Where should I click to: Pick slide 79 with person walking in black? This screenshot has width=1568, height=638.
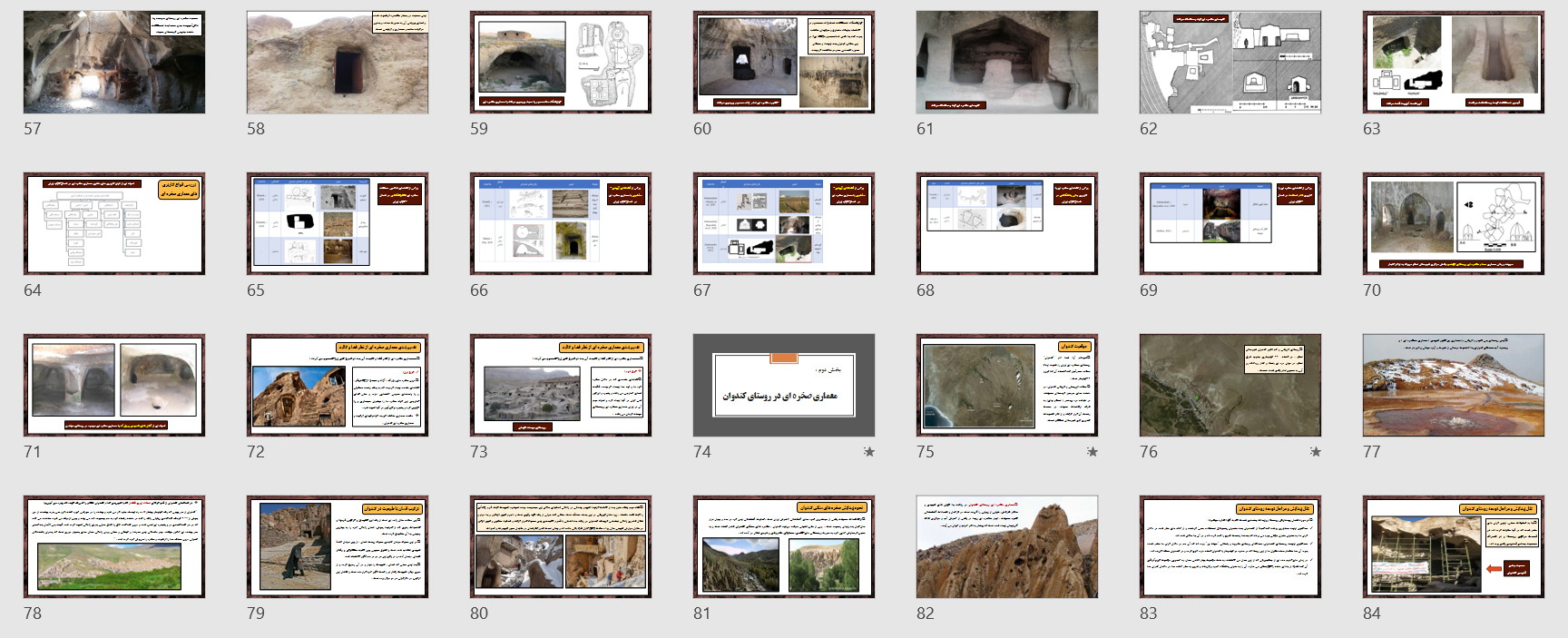[x=338, y=547]
